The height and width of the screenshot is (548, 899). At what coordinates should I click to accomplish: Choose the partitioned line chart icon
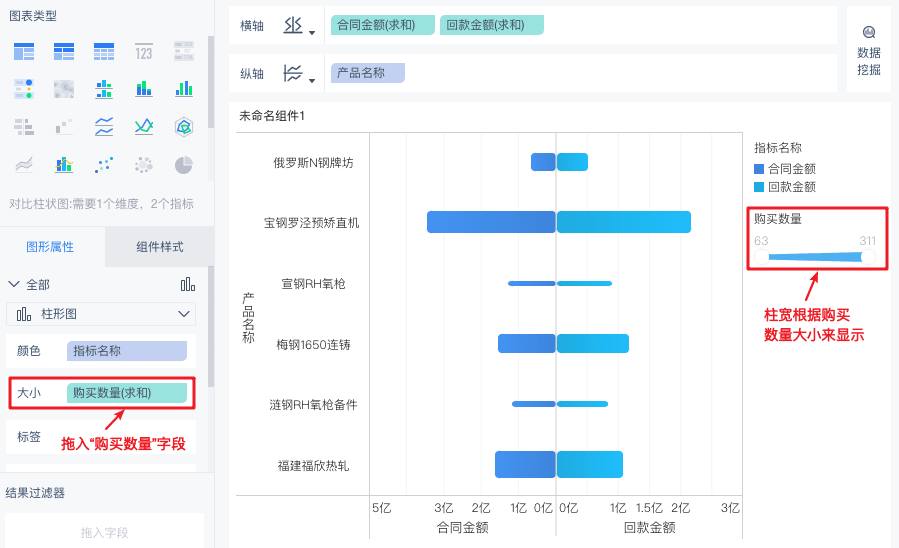click(x=104, y=126)
